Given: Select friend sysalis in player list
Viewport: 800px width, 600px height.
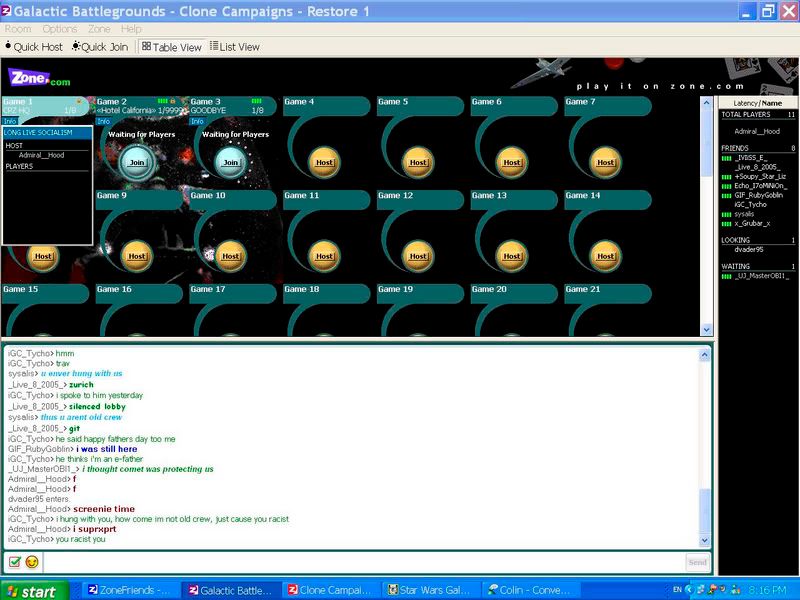Looking at the screenshot, I should 744,214.
